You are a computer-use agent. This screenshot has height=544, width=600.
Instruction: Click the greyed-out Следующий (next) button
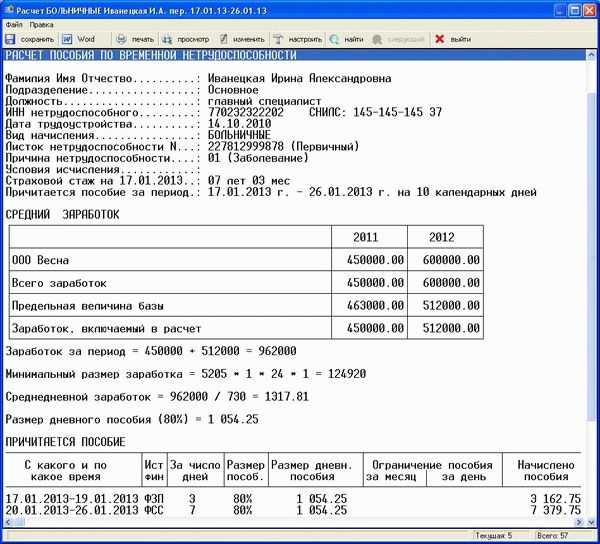click(399, 39)
